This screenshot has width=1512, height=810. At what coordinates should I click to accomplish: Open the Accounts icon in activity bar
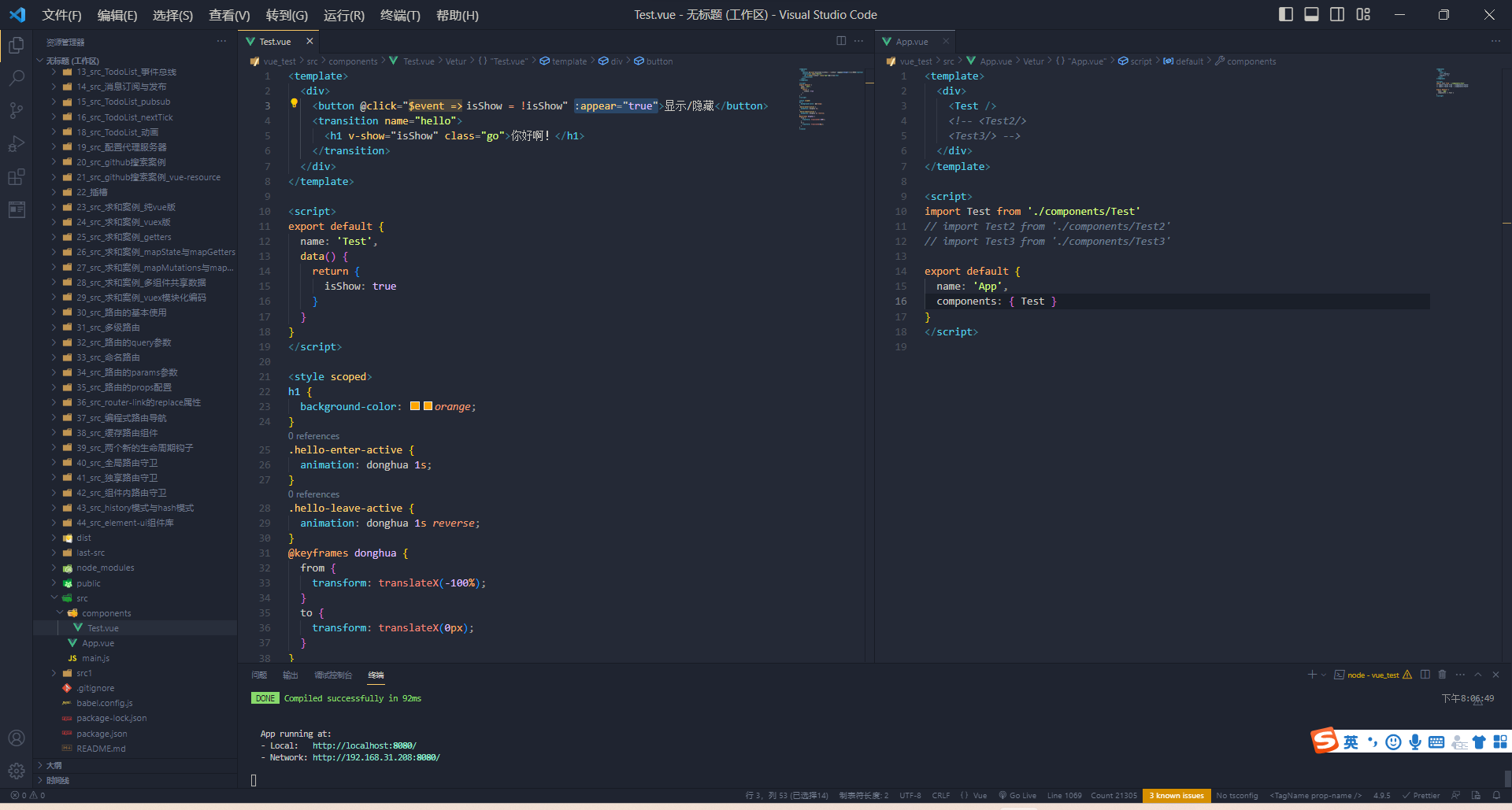pyautogui.click(x=16, y=738)
